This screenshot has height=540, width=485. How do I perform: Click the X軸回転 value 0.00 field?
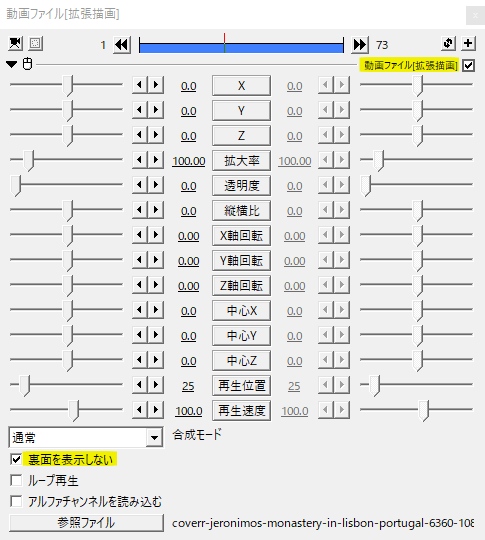[x=188, y=236]
